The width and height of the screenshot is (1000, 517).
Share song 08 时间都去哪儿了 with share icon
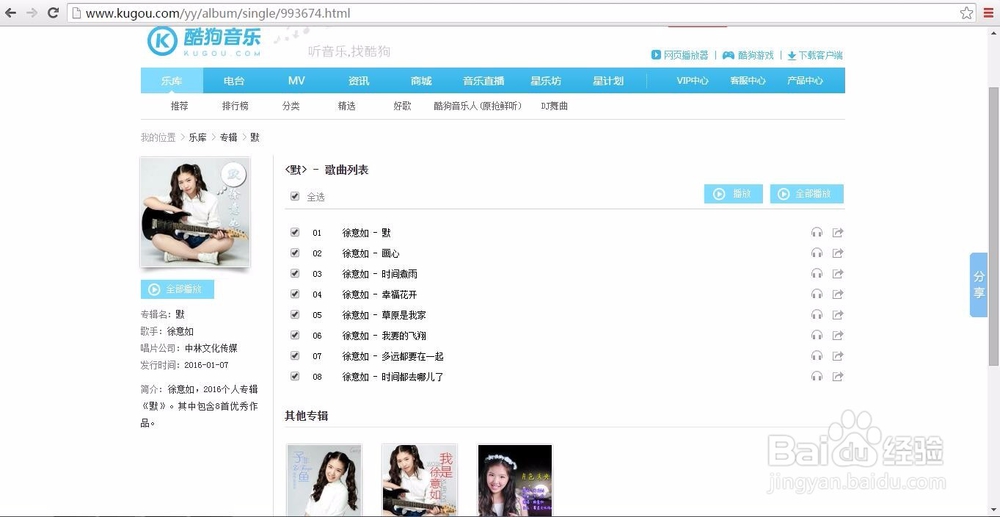838,376
